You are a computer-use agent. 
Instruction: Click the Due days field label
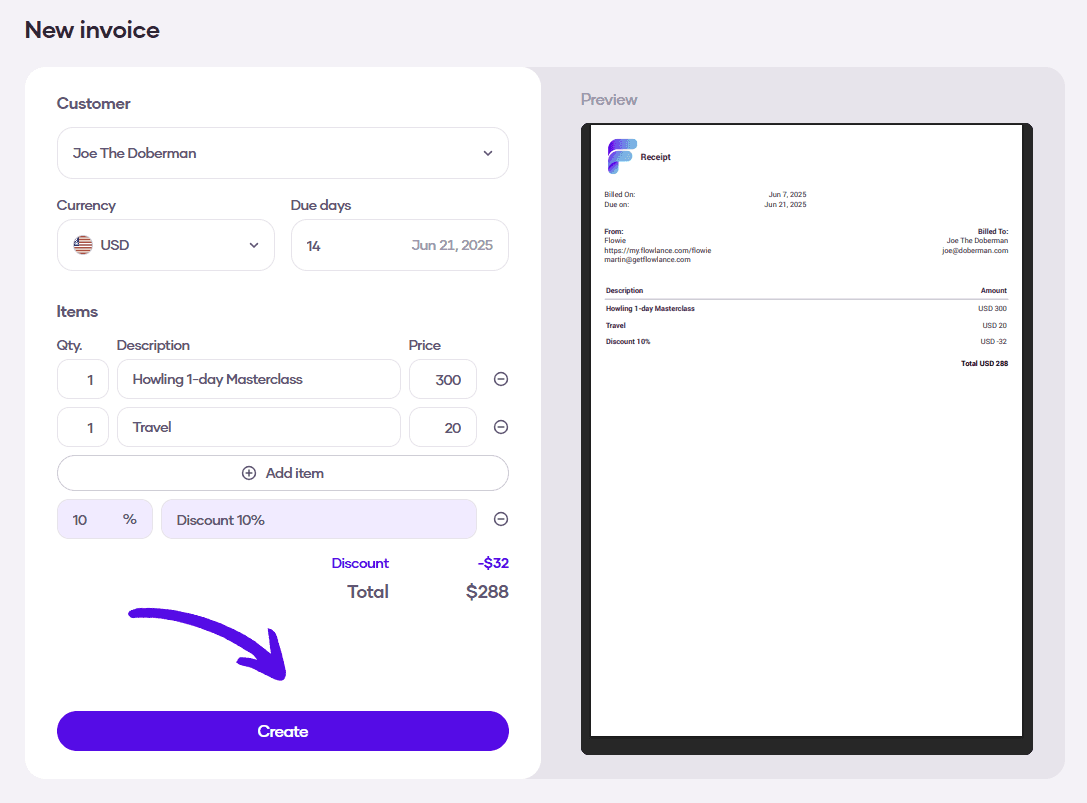click(321, 205)
